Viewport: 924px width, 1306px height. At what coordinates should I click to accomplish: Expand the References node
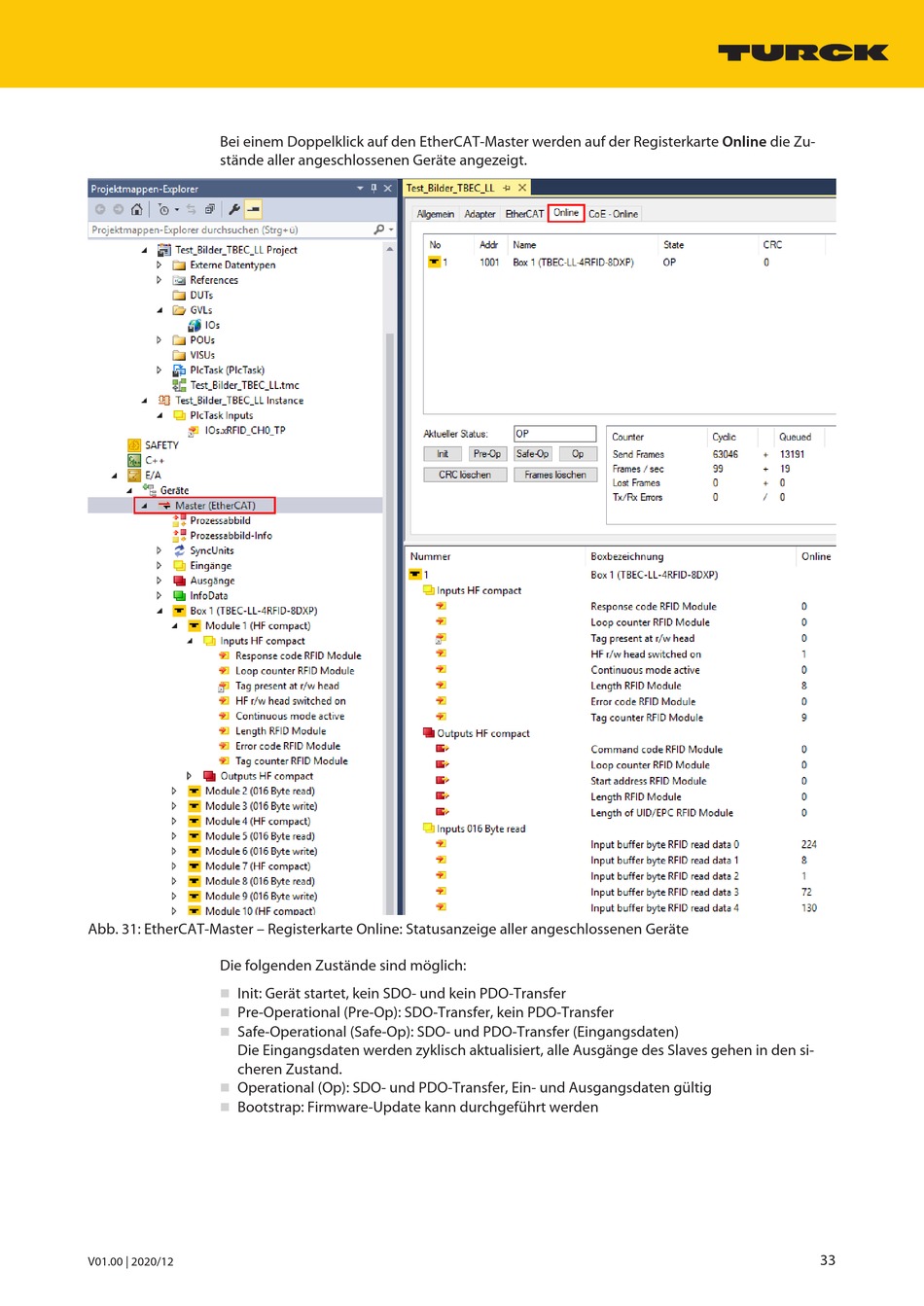(x=160, y=280)
